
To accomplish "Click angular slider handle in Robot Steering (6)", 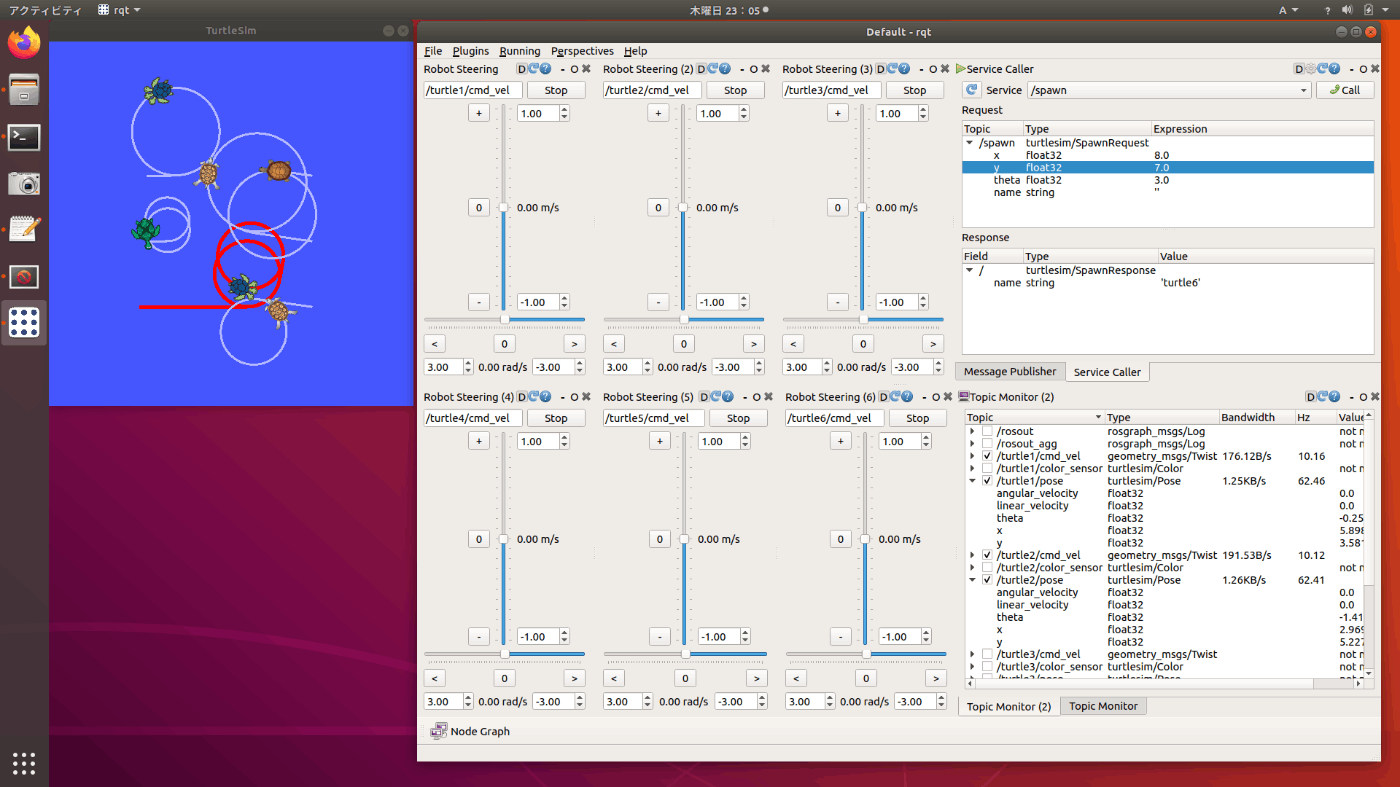I will click(x=866, y=654).
